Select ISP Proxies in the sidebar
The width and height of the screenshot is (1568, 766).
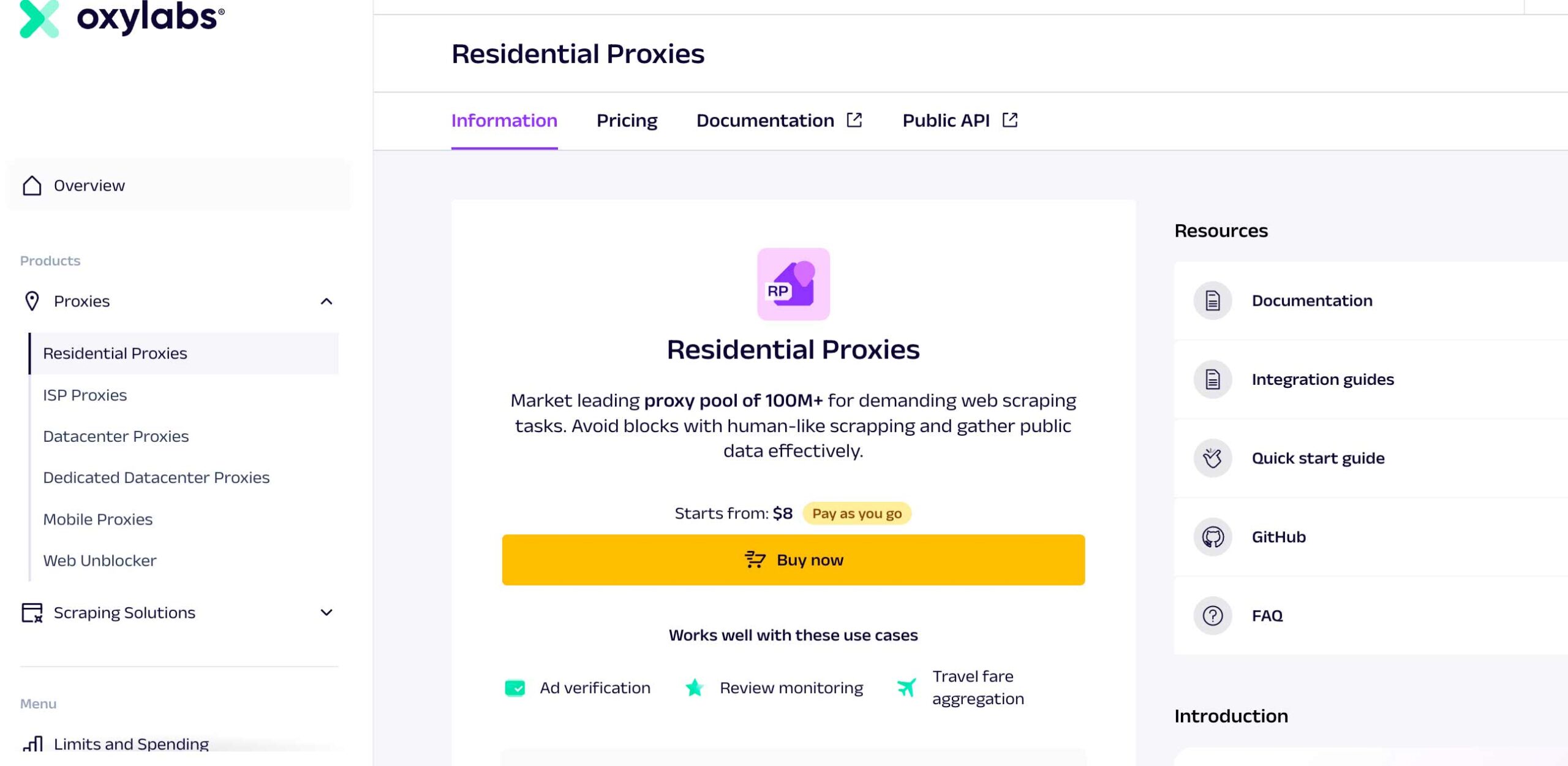tap(85, 395)
